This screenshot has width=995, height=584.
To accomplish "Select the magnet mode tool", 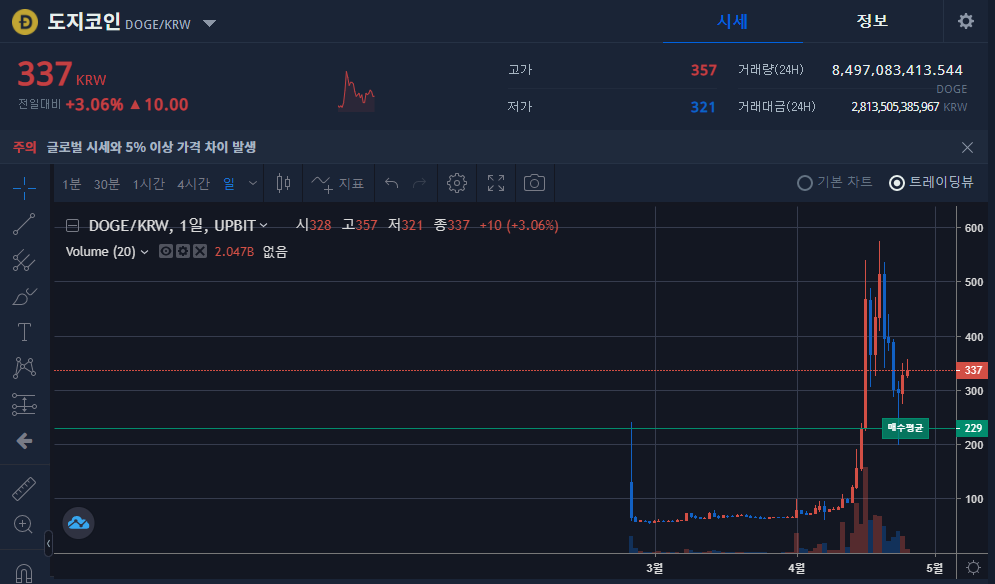I will 24,572.
